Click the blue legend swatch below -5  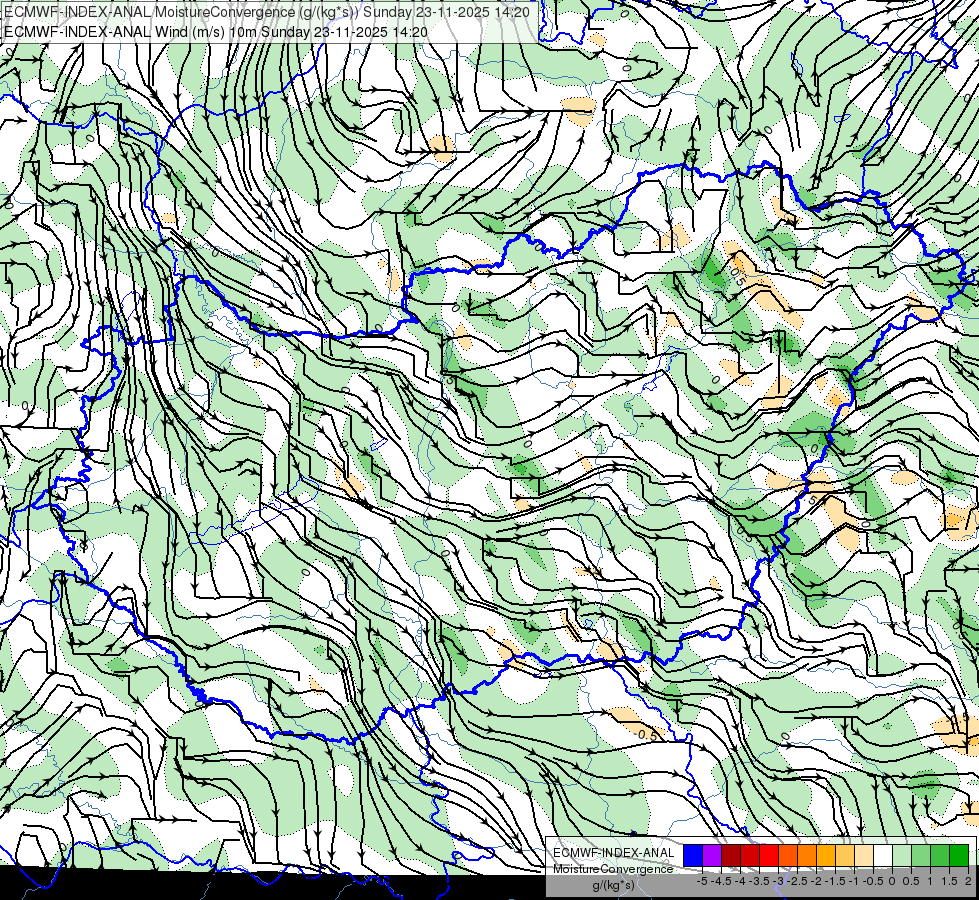(x=693, y=856)
